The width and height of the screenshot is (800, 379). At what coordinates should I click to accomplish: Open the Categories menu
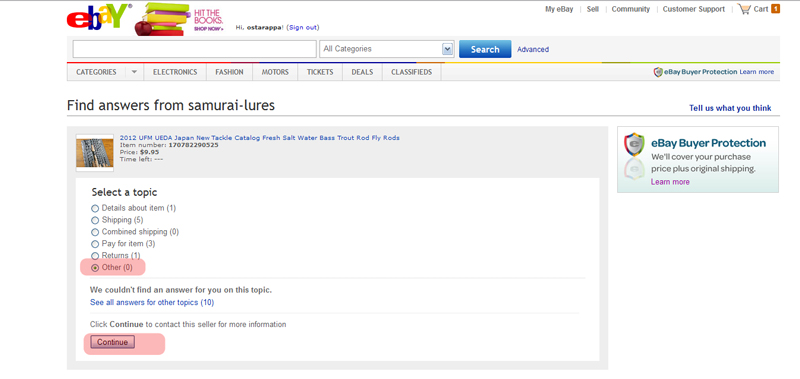[96, 72]
